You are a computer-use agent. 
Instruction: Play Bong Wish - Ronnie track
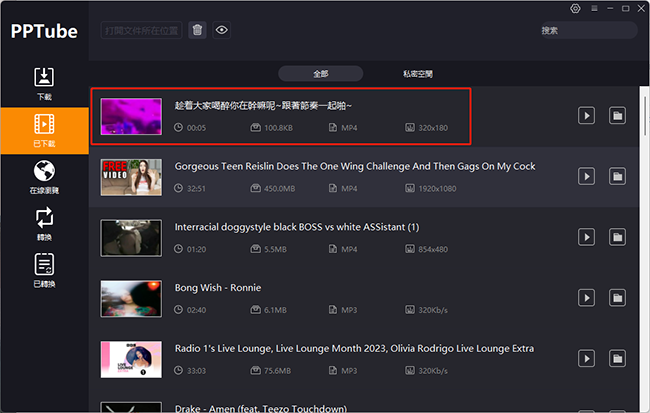(586, 298)
